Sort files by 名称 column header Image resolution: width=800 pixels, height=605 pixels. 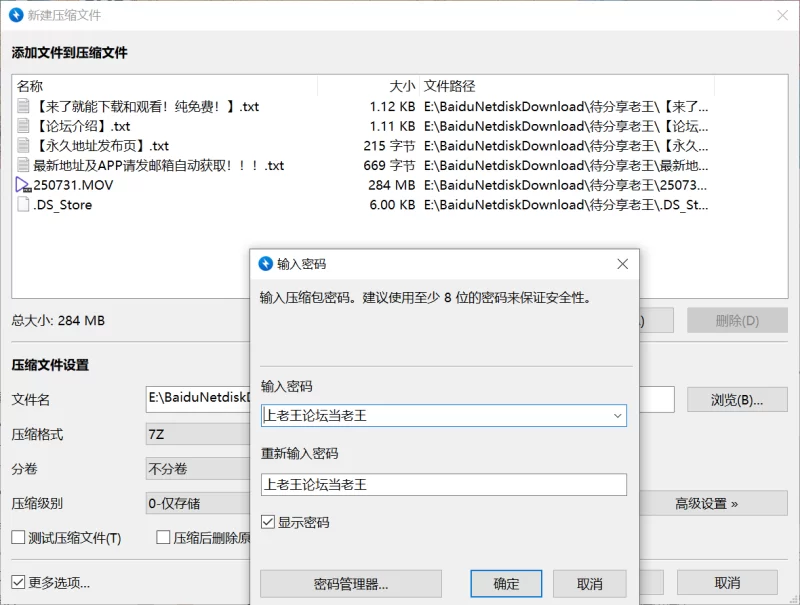(30, 86)
